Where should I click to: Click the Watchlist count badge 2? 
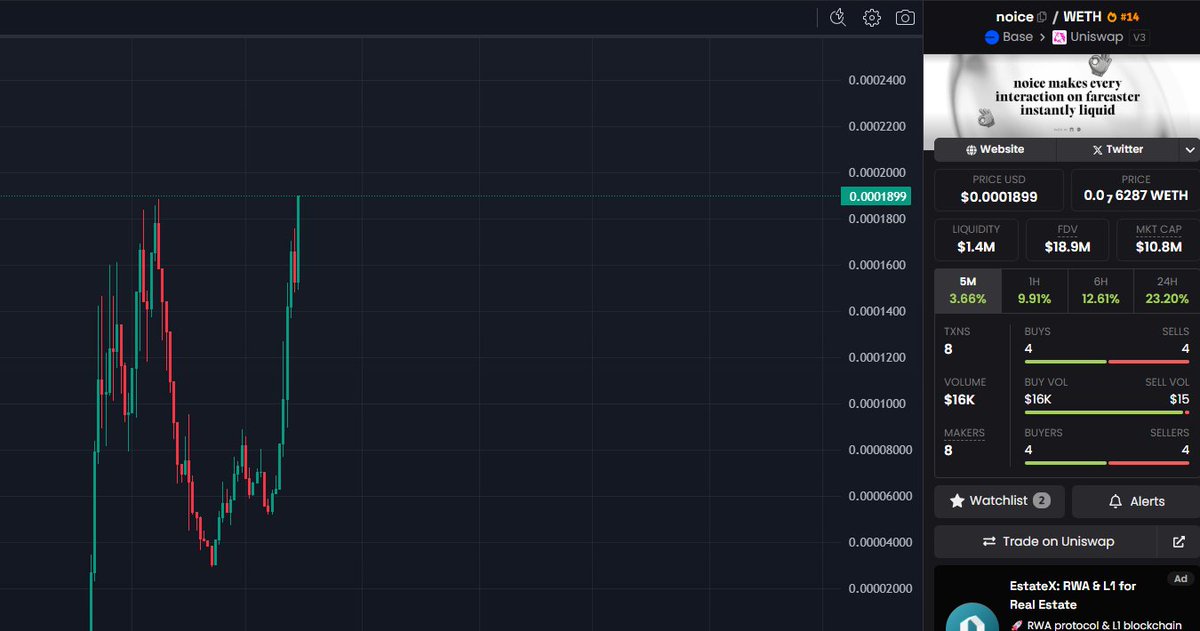[x=1041, y=501]
